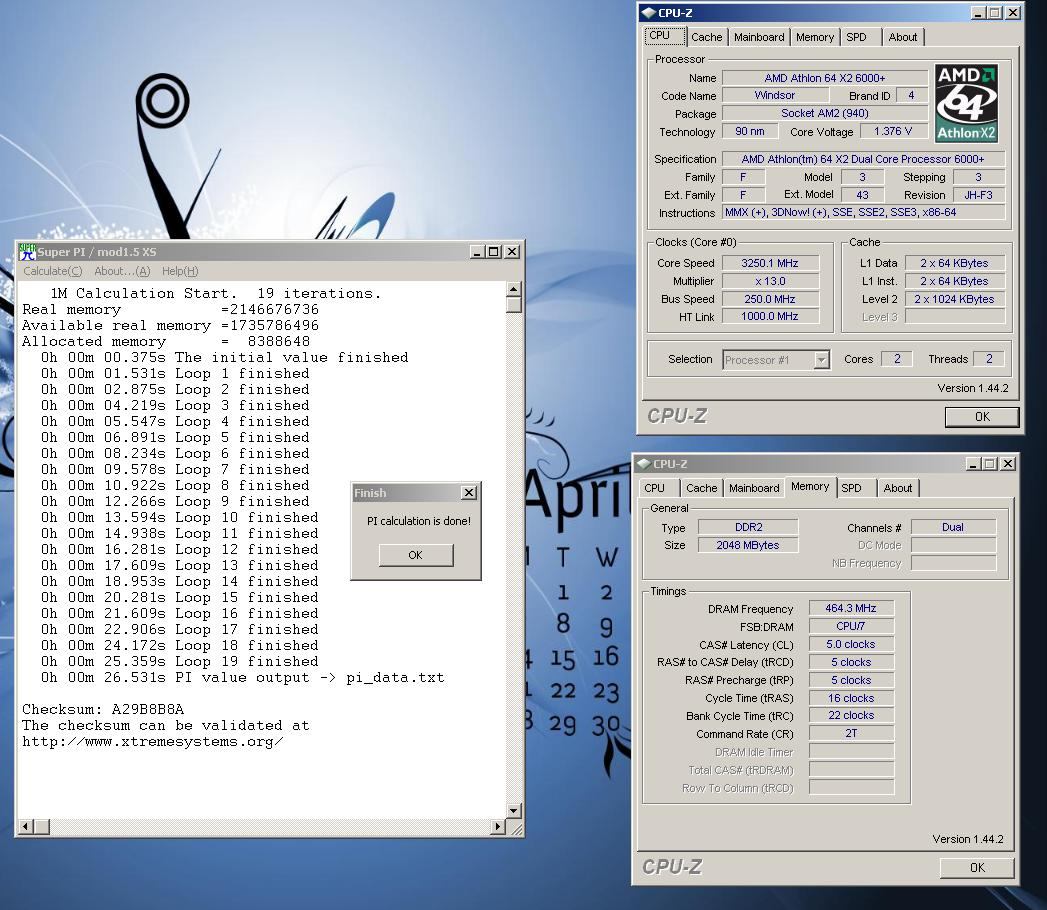Click the xtremesystems.org URL line in Super PI
Image resolution: width=1047 pixels, height=910 pixels.
tap(153, 742)
